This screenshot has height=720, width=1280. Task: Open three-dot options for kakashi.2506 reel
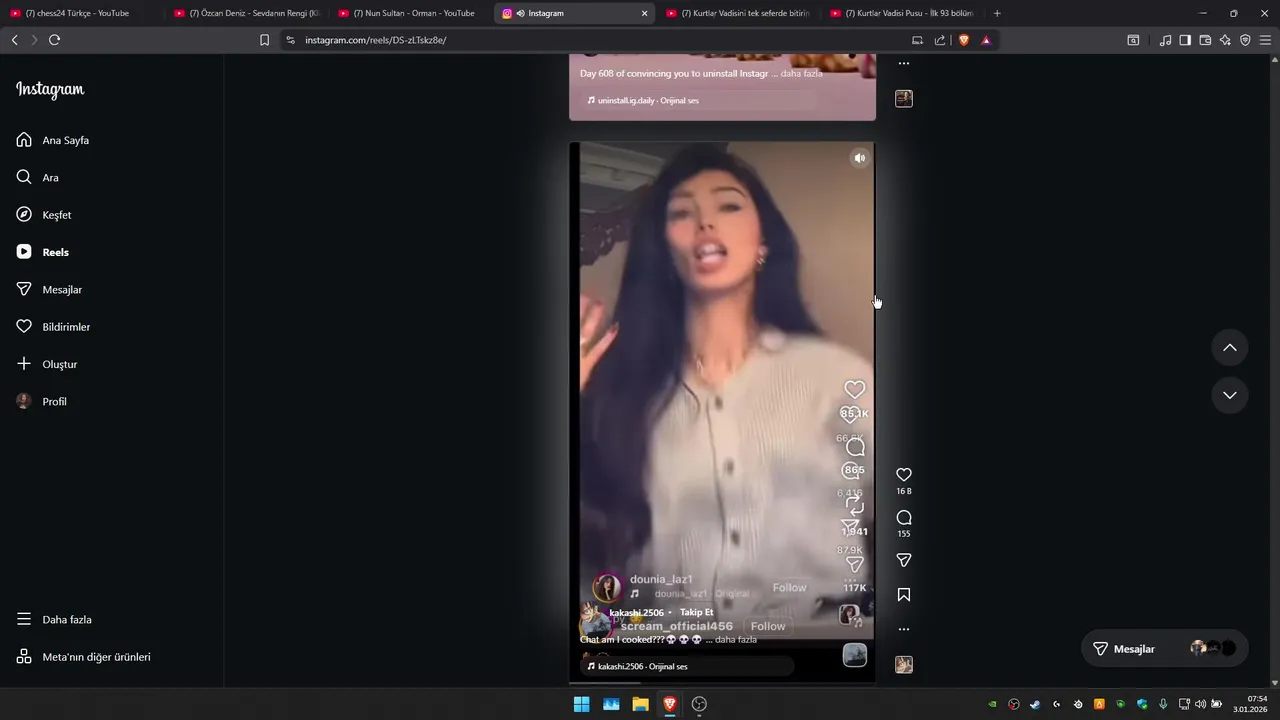pyautogui.click(x=904, y=629)
